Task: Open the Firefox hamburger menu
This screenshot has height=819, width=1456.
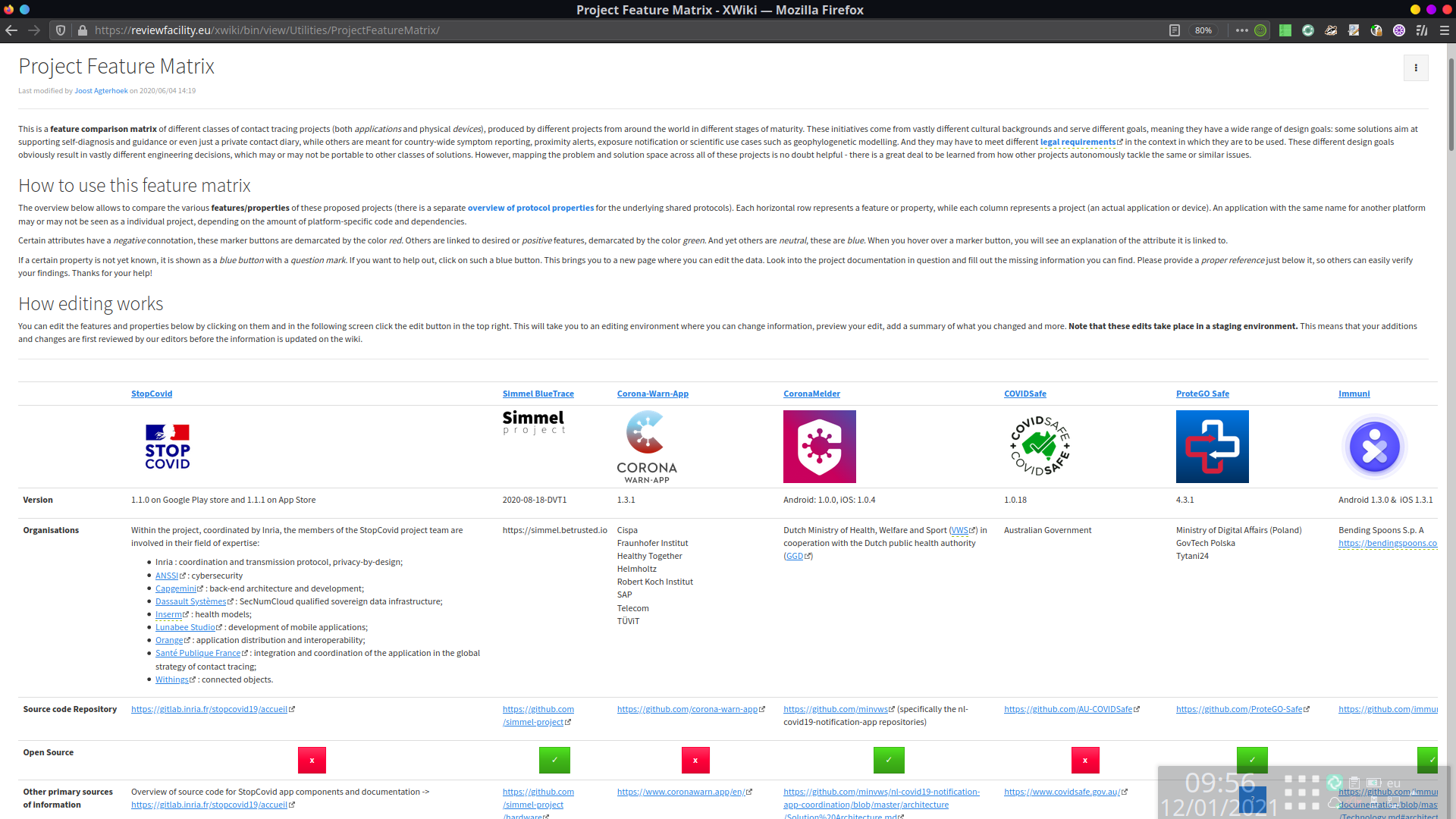Action: [1445, 30]
